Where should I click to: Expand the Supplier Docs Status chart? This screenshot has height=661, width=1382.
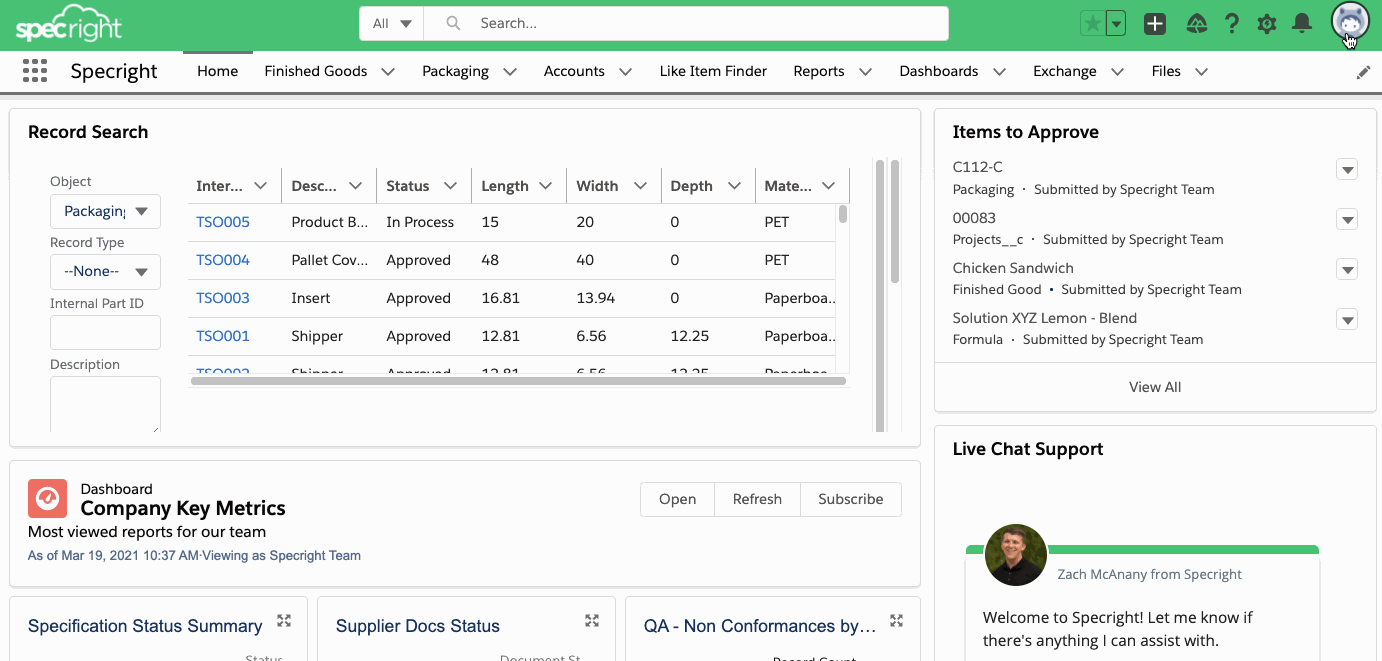pos(592,621)
